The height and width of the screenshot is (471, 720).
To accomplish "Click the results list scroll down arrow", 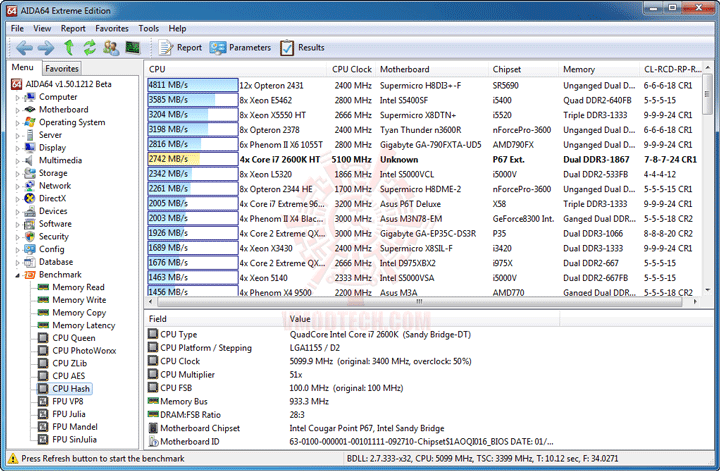I will 708,290.
